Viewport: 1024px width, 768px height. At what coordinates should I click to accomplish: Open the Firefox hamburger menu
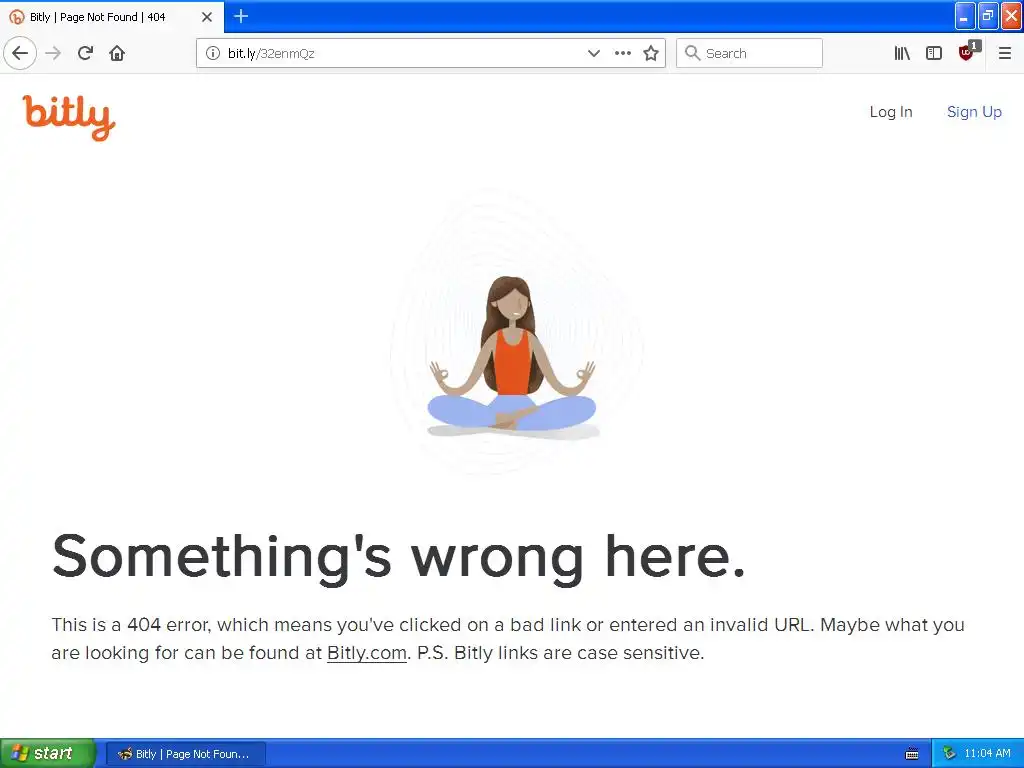pos(1004,53)
